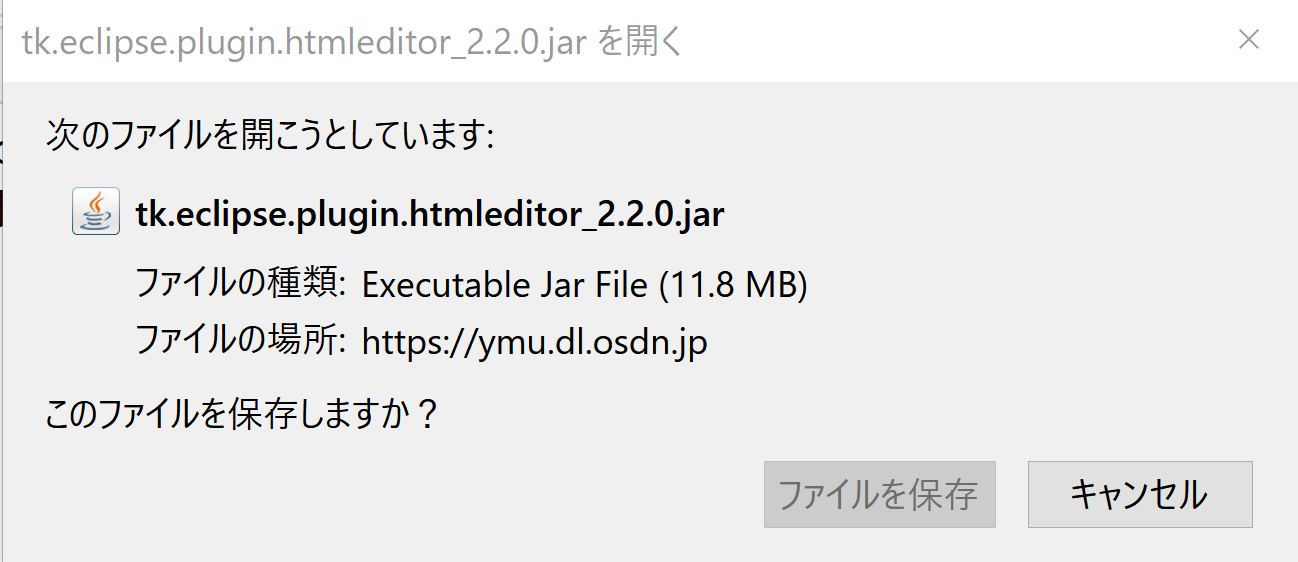Image resolution: width=1298 pixels, height=562 pixels.
Task: Click the ファイルの場所 label
Action: coord(241,343)
